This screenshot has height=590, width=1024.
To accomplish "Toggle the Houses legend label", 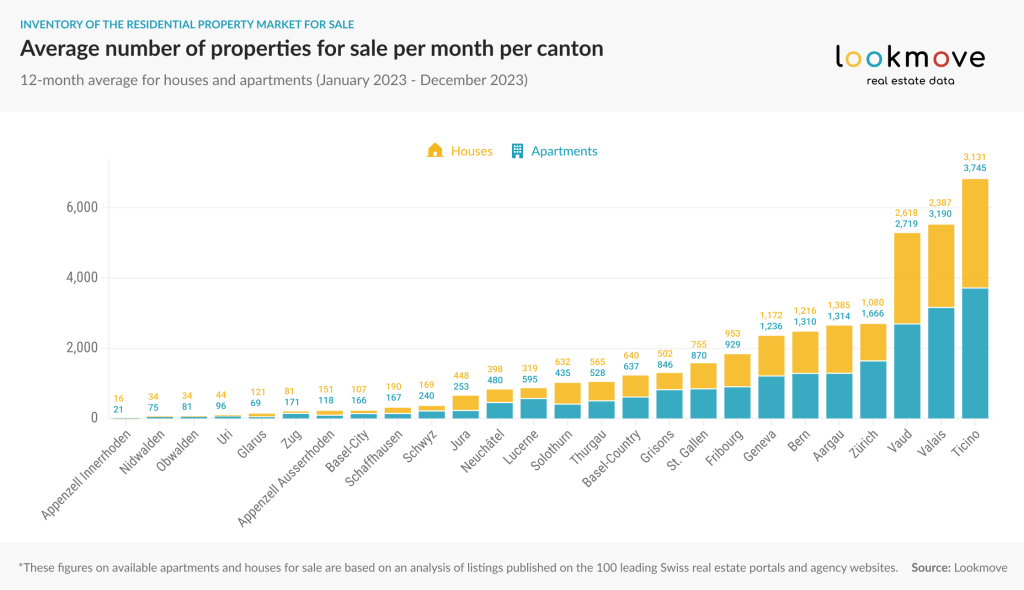I will (x=472, y=151).
